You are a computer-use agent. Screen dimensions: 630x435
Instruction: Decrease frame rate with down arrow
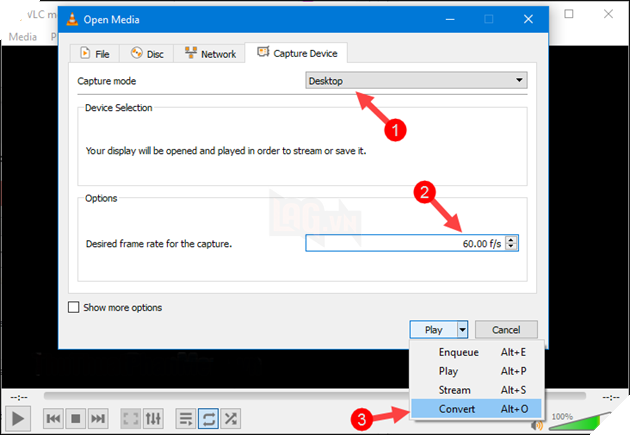pyautogui.click(x=511, y=247)
